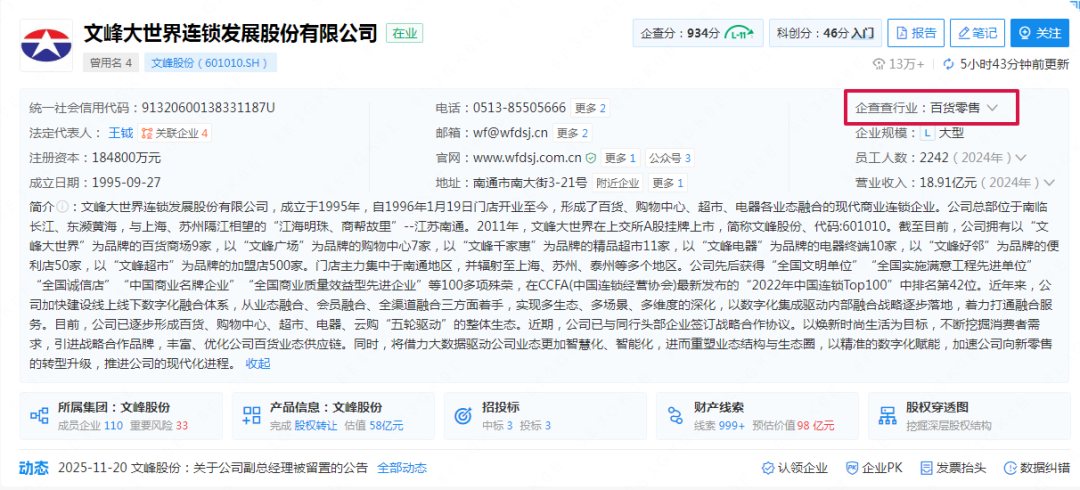Open the 所属集团 文峰股份 card
Screen dimensions: 1080x490
click(122, 416)
